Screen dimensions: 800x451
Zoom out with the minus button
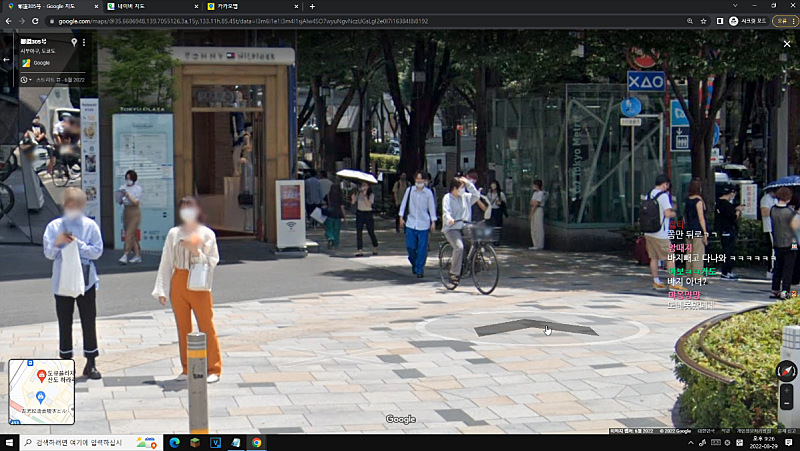click(x=787, y=402)
